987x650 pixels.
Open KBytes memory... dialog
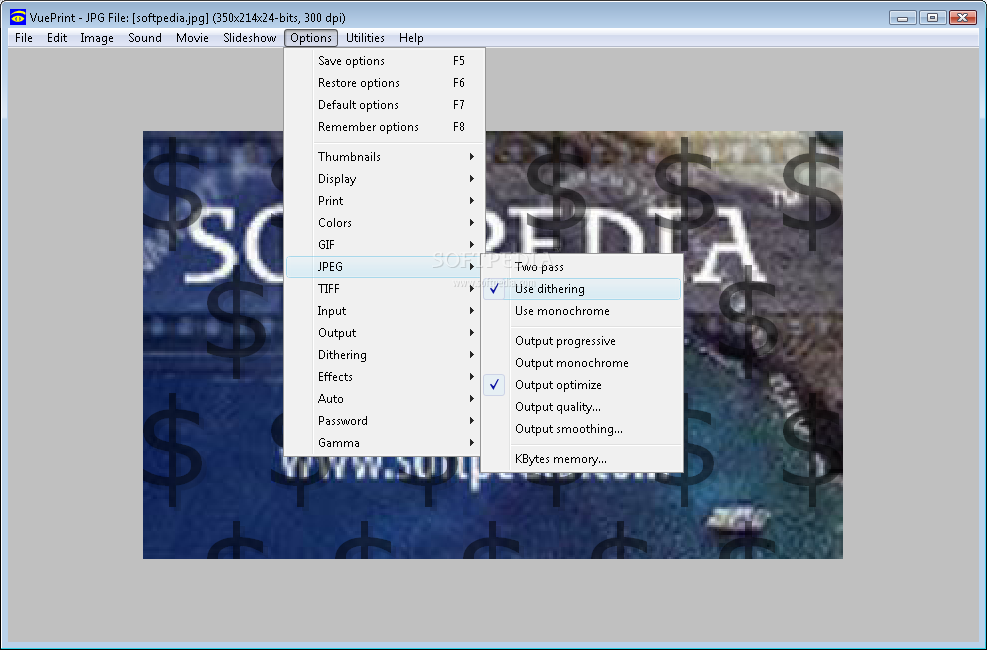(x=582, y=459)
